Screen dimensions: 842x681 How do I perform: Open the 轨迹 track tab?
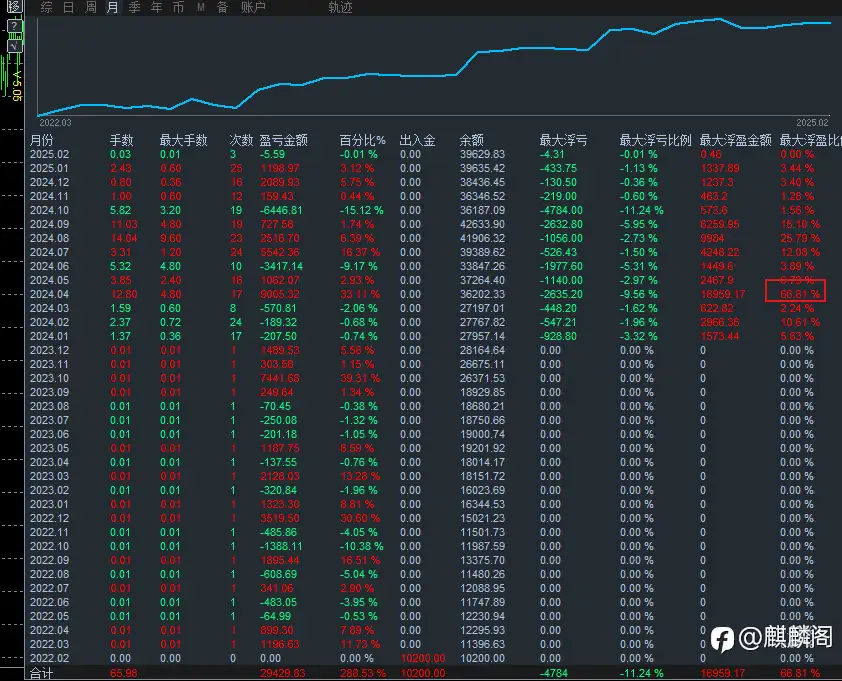(x=340, y=7)
